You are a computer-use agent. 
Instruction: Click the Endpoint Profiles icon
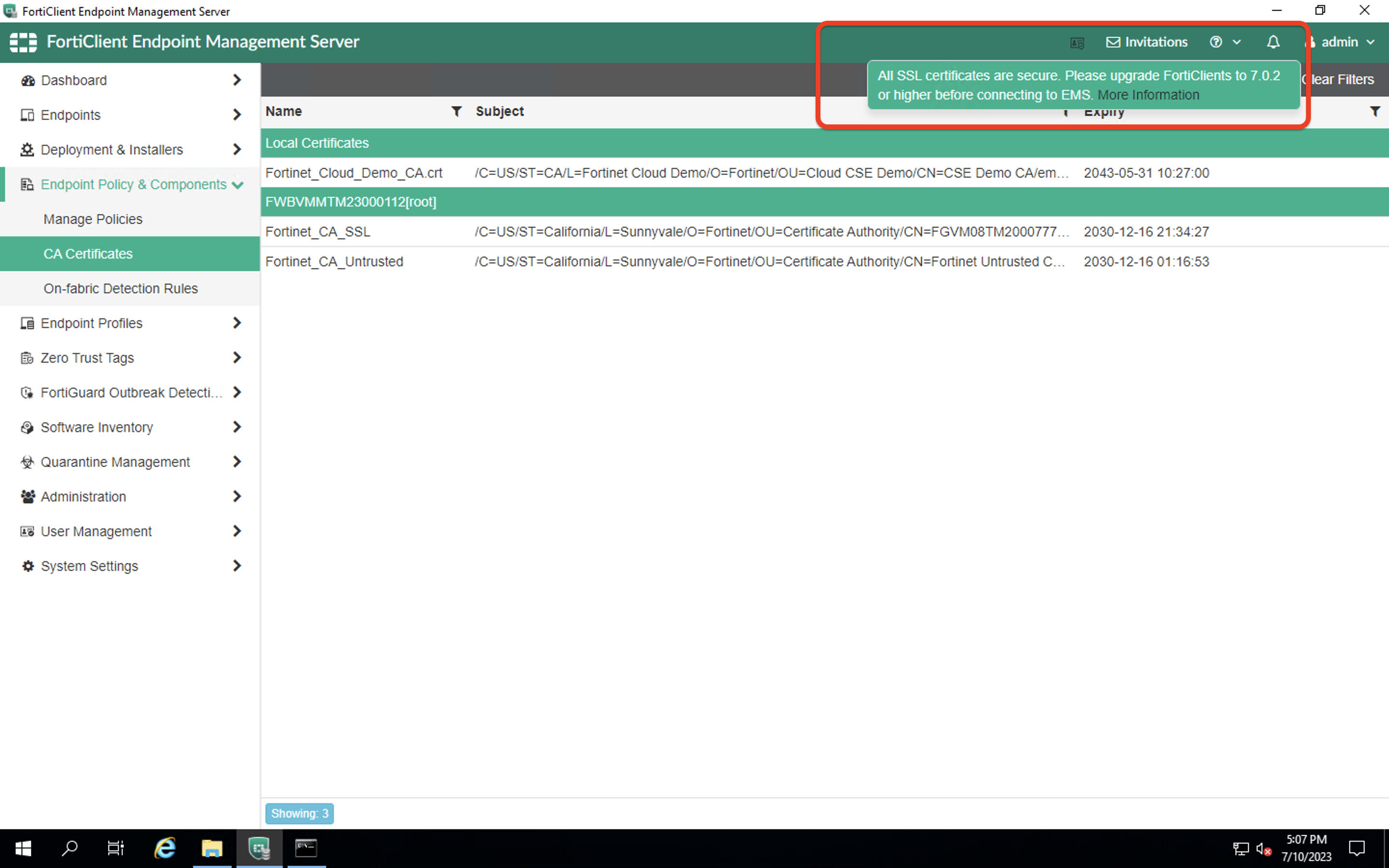pyautogui.click(x=27, y=323)
